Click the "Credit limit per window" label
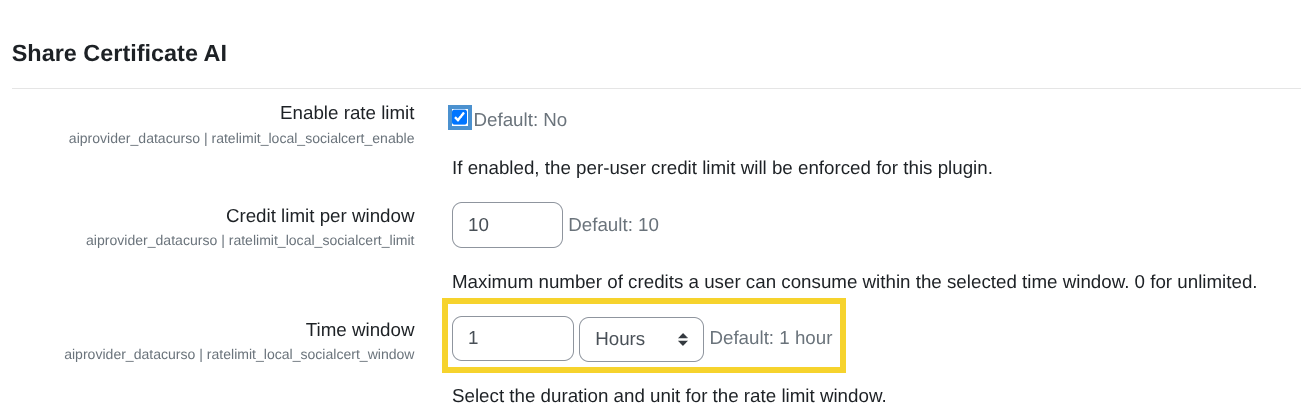1301x413 pixels. coord(320,216)
